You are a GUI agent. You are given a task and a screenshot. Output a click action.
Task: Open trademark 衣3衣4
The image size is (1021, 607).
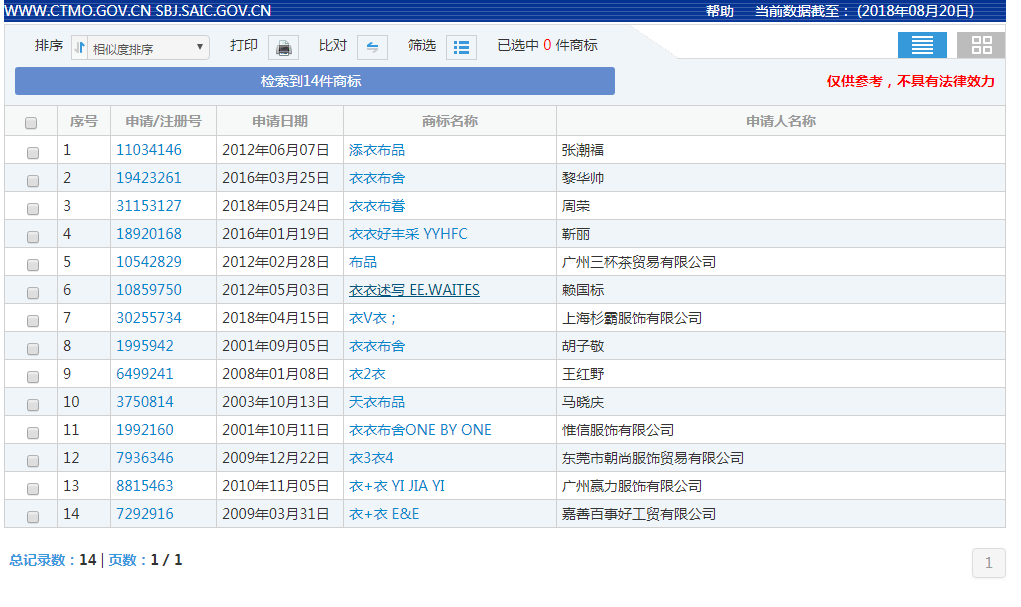[371, 458]
